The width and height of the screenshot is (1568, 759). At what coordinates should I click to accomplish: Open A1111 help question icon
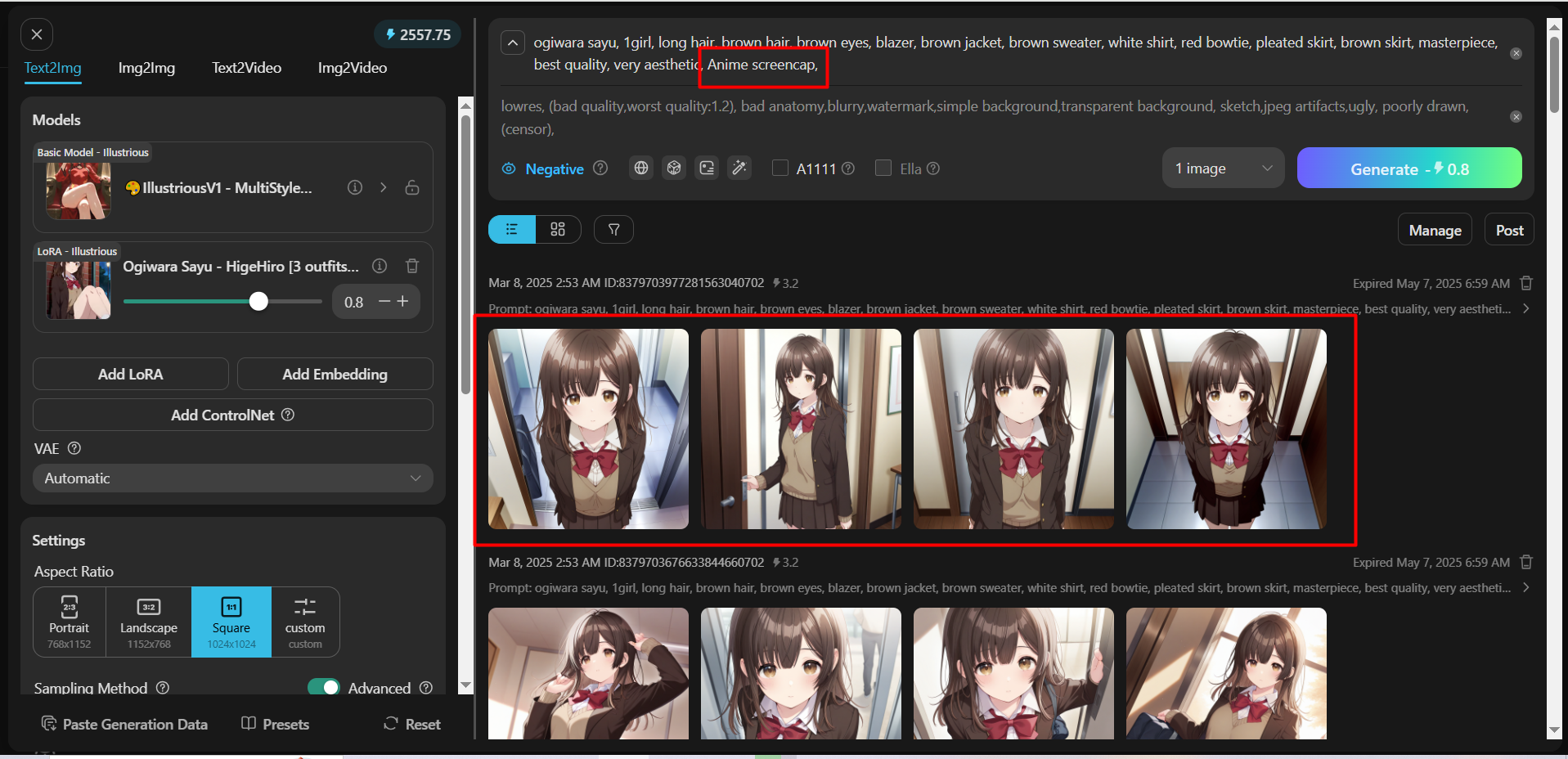(848, 168)
